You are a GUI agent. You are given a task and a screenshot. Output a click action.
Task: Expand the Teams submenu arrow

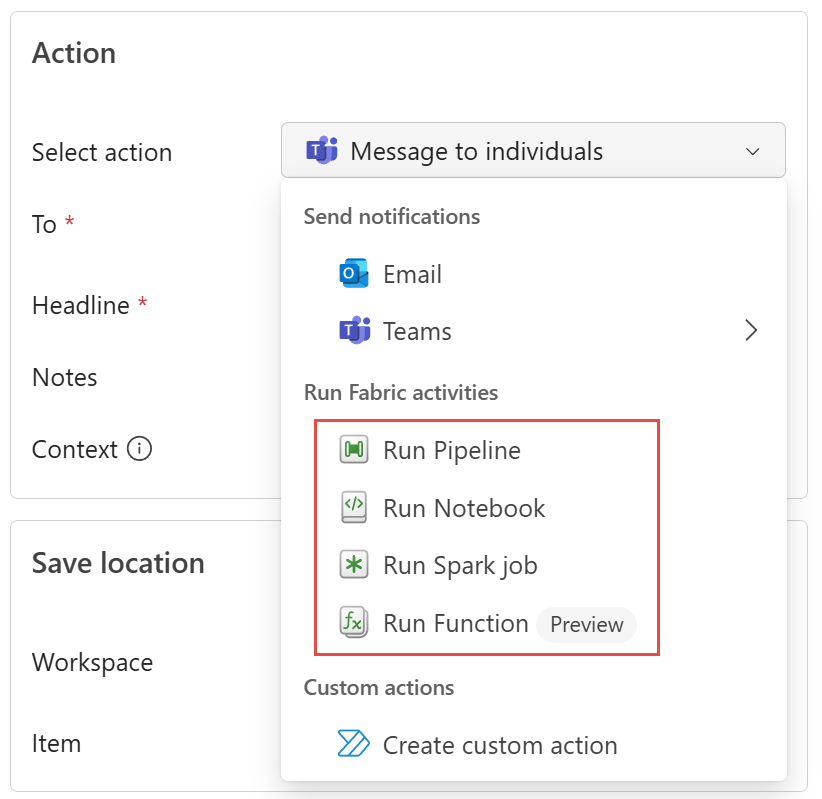752,331
